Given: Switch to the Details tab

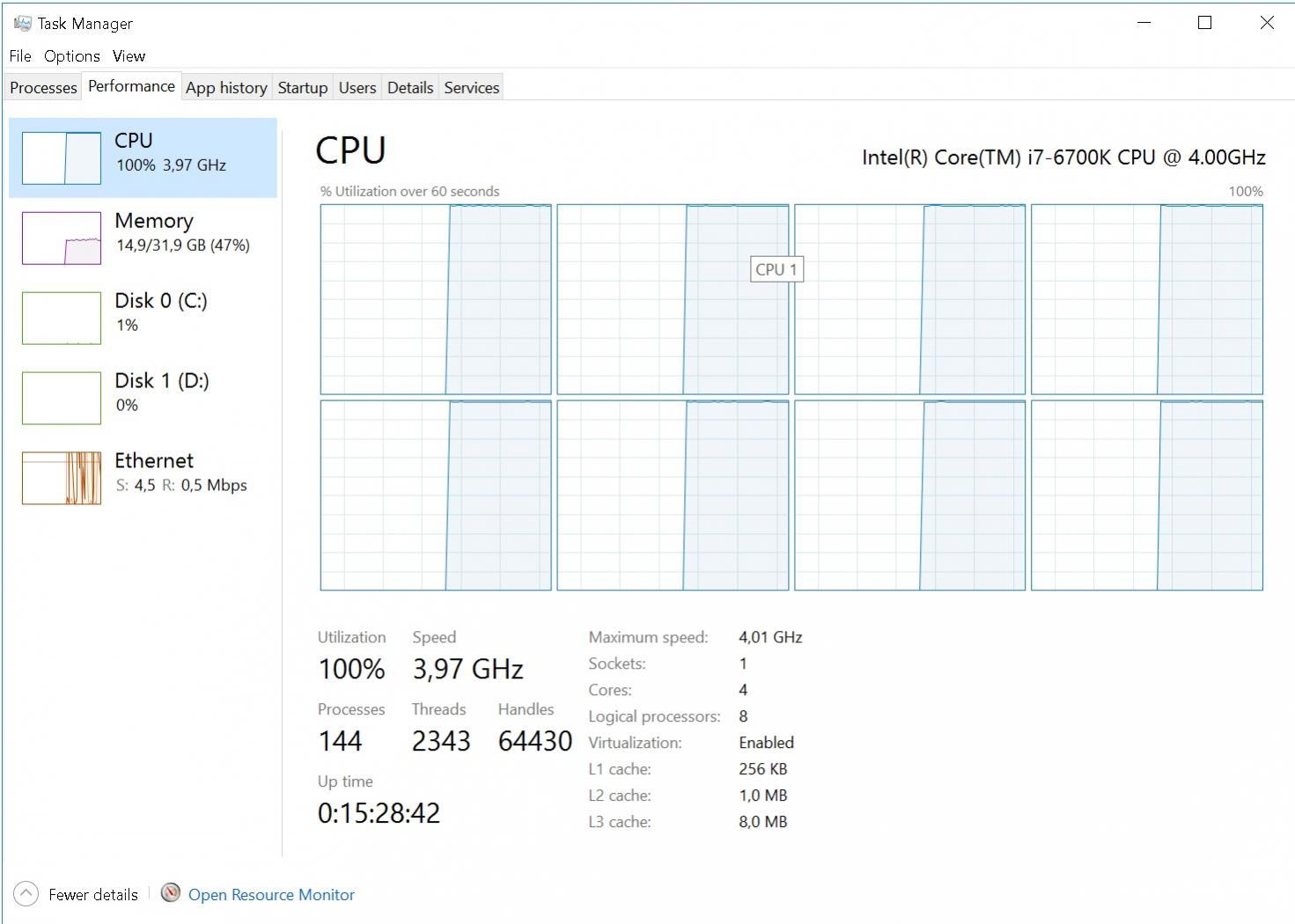Looking at the screenshot, I should 410,87.
